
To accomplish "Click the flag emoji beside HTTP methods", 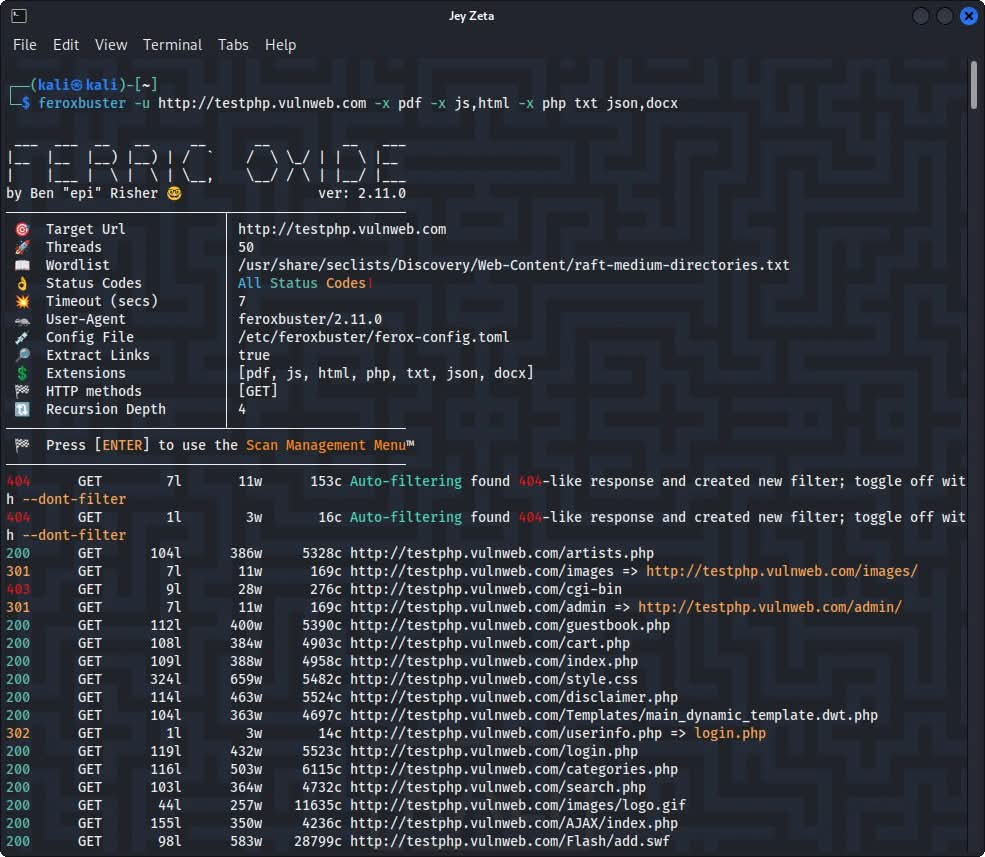I will point(22,391).
